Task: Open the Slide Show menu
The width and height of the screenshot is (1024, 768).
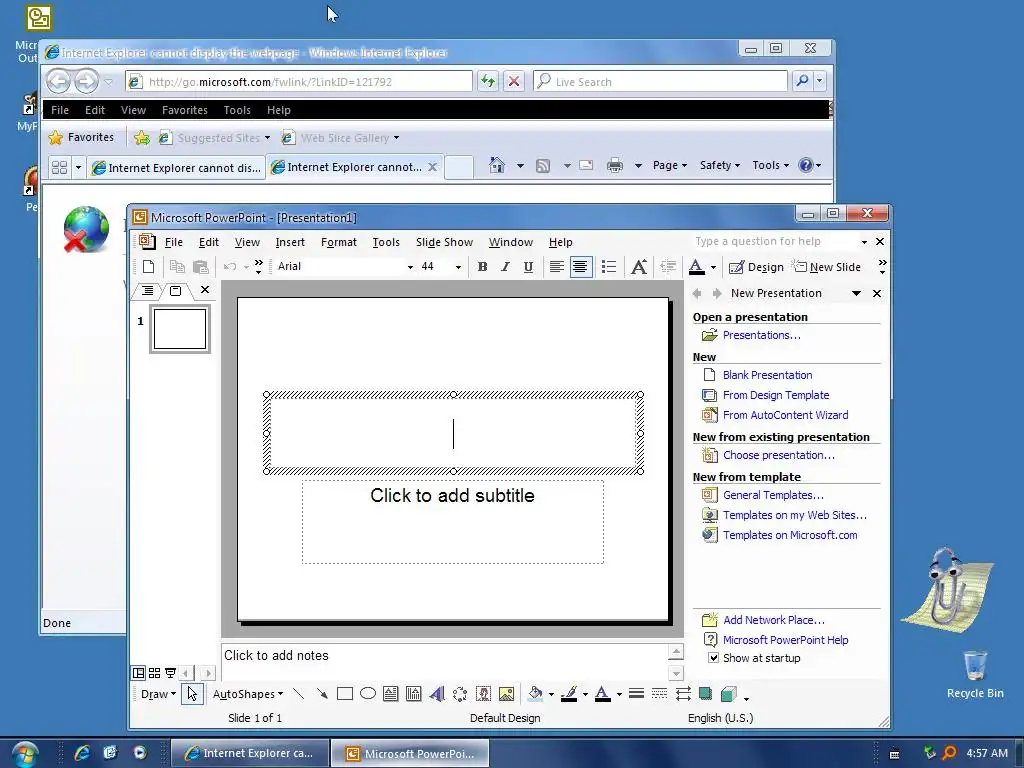Action: (x=444, y=242)
